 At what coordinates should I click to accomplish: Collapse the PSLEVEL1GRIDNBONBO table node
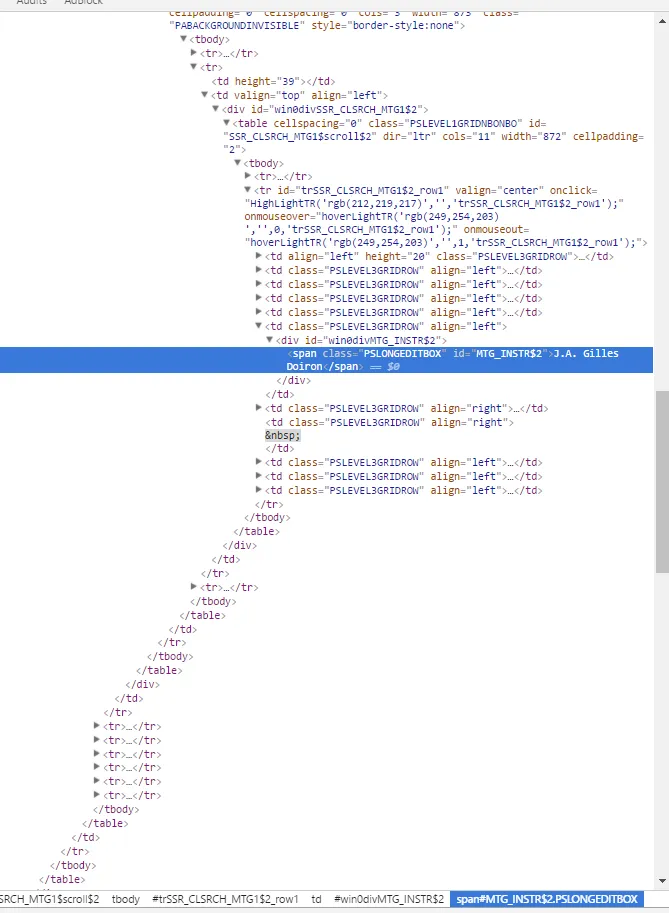[226, 123]
